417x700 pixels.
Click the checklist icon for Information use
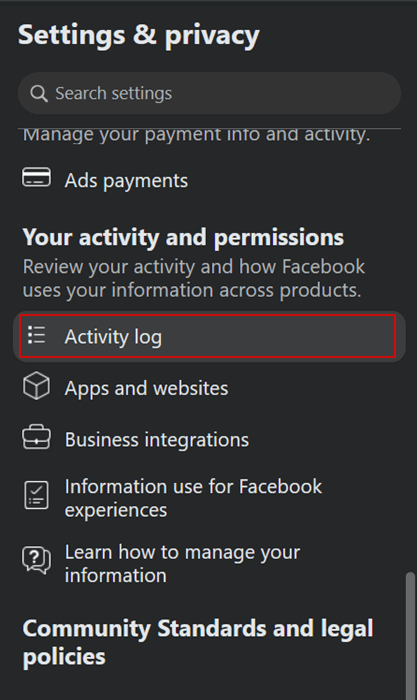(x=36, y=495)
